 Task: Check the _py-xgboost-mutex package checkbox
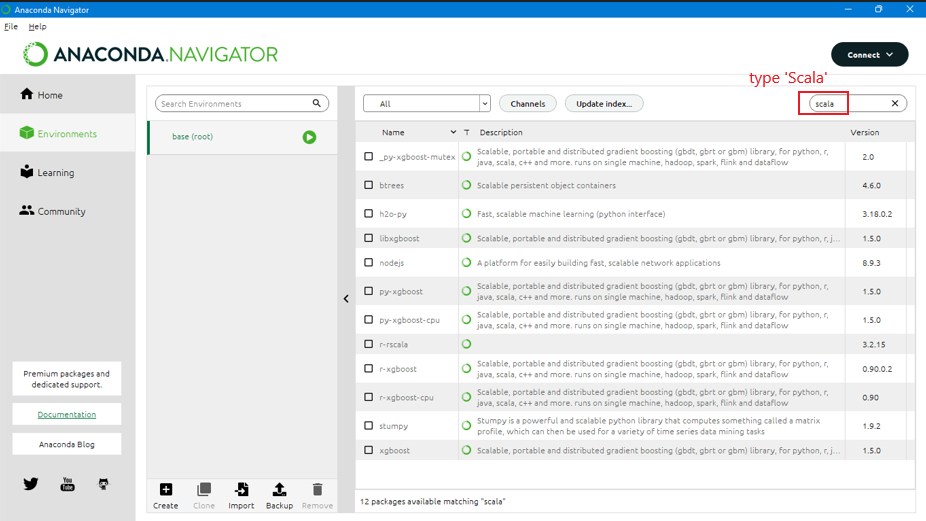tap(369, 157)
